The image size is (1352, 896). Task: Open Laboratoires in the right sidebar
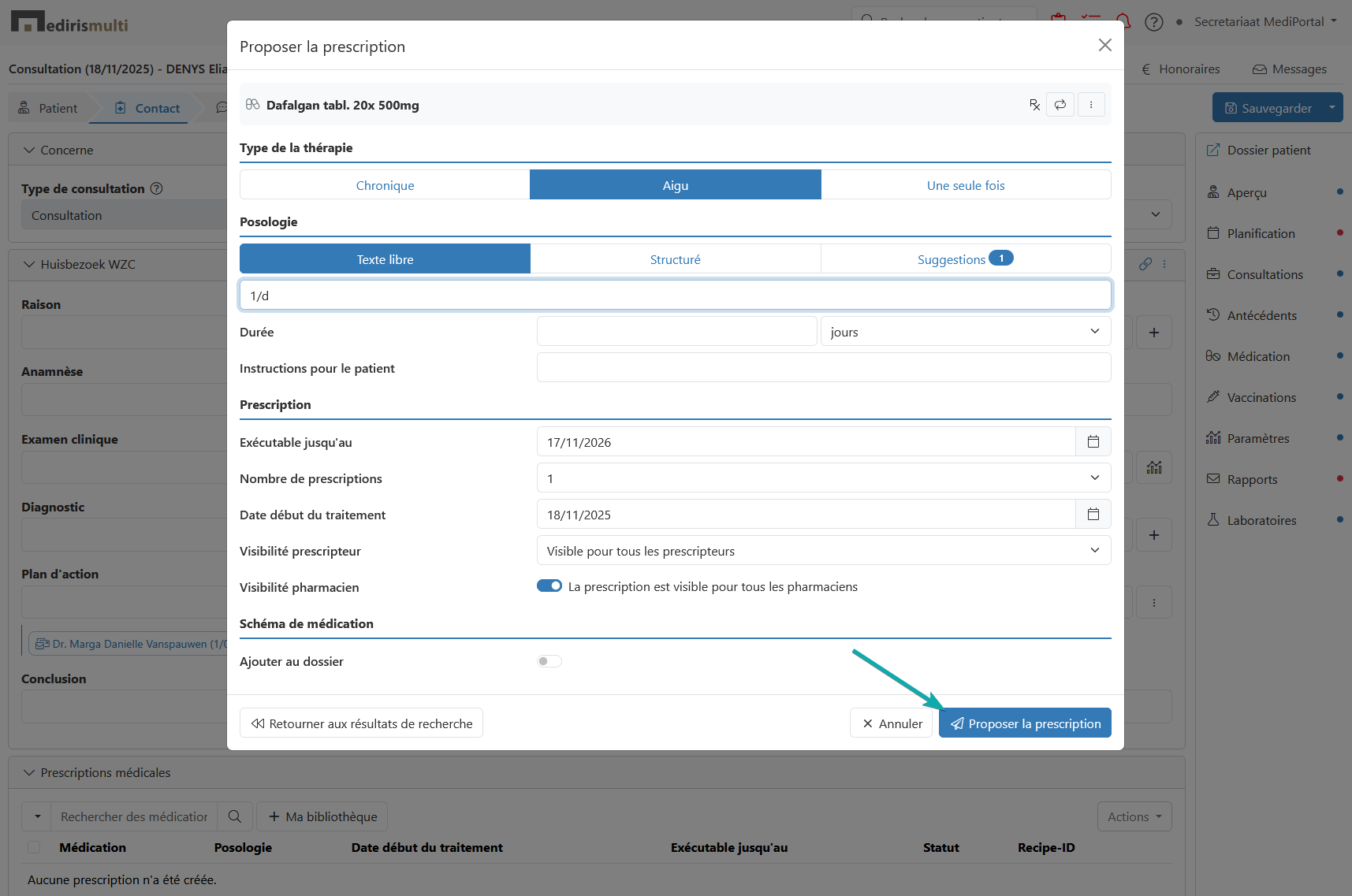[x=1261, y=520]
